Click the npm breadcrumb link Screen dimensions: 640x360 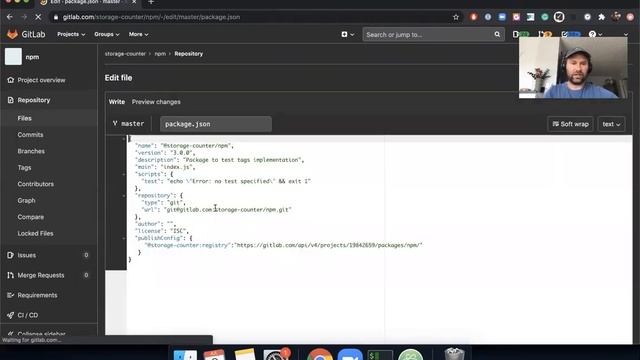pyautogui.click(x=160, y=54)
